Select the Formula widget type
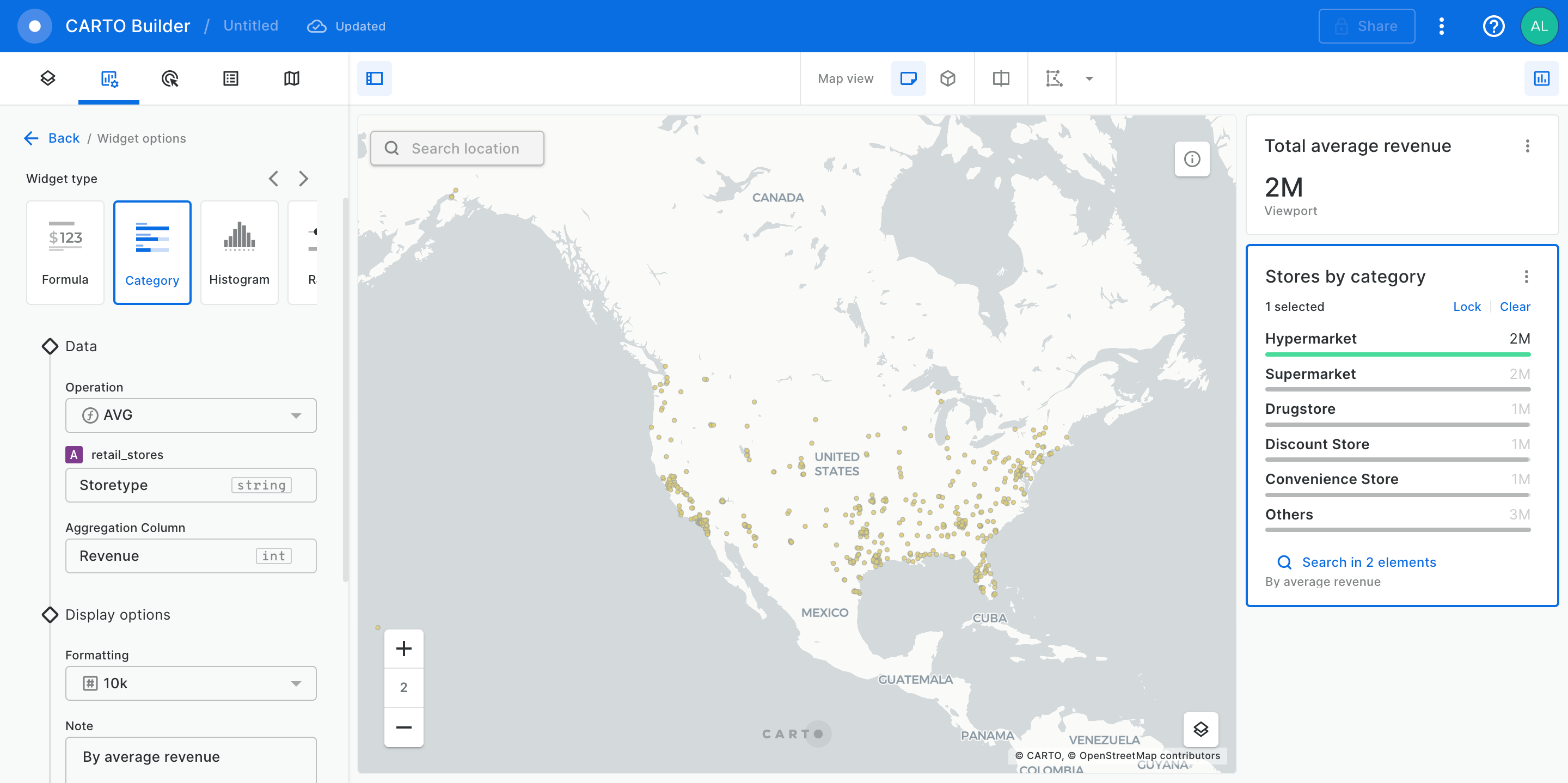 [x=65, y=252]
